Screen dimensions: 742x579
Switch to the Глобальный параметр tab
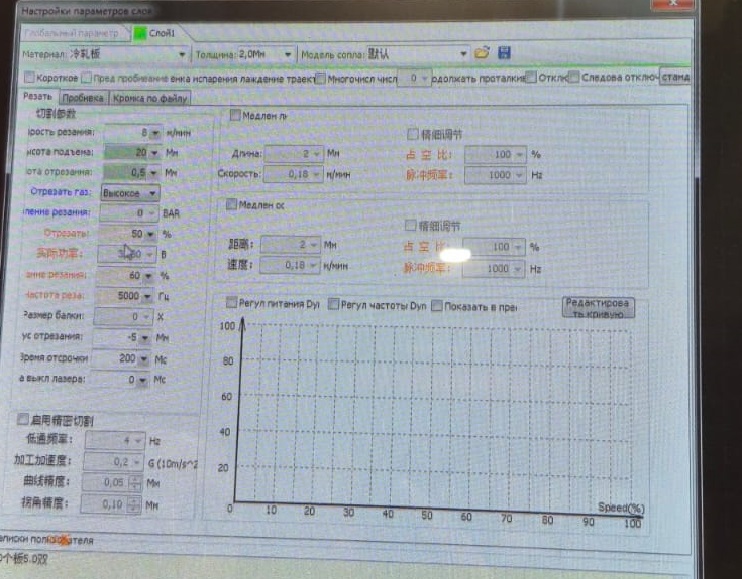pos(71,33)
